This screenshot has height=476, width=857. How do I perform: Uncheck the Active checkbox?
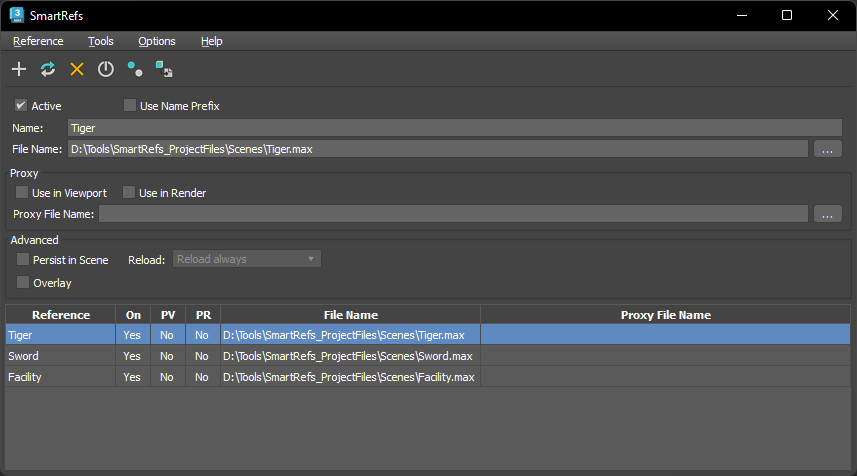(x=21, y=105)
